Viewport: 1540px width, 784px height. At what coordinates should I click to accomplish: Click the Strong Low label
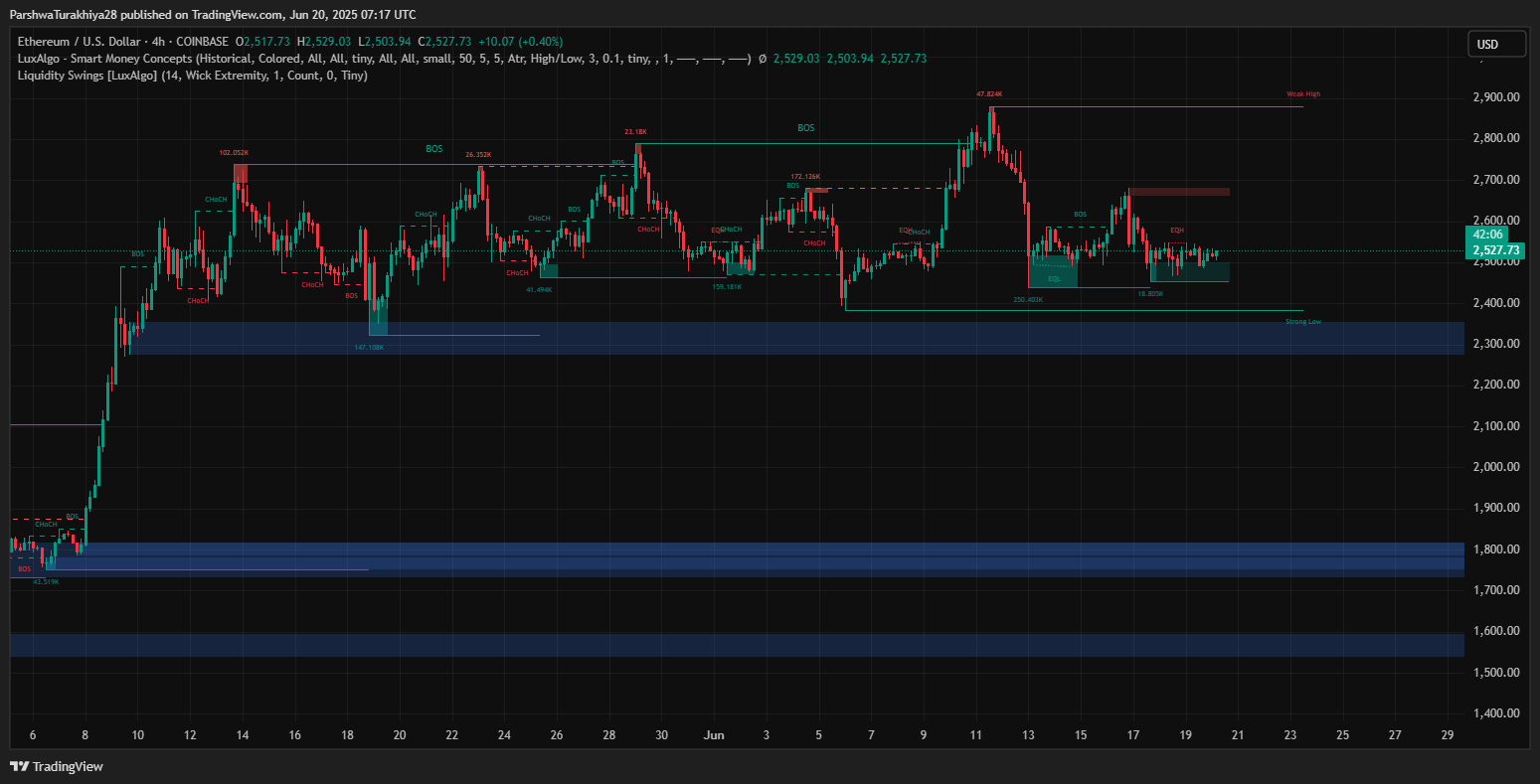pos(1302,322)
